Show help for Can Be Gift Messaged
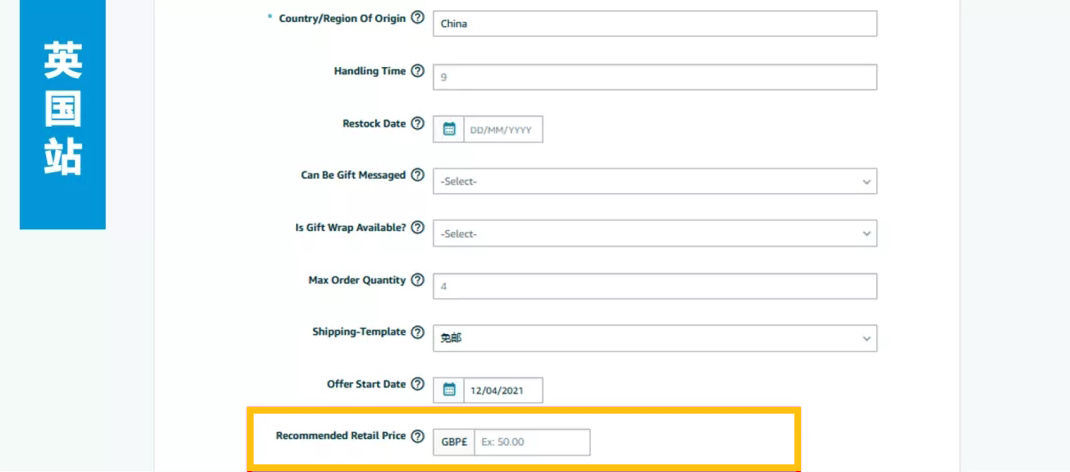 [418, 175]
